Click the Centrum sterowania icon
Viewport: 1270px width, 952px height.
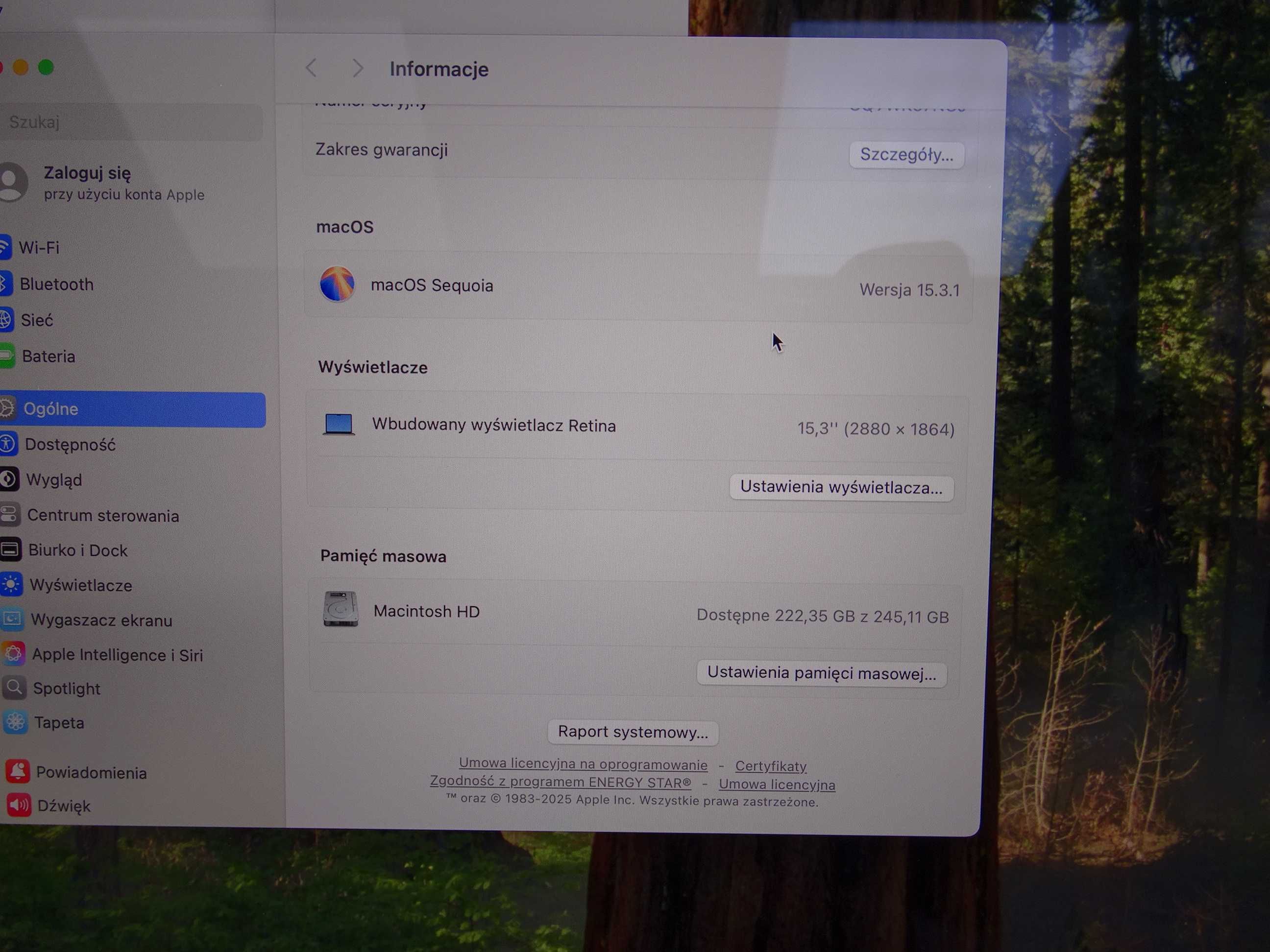pos(10,514)
